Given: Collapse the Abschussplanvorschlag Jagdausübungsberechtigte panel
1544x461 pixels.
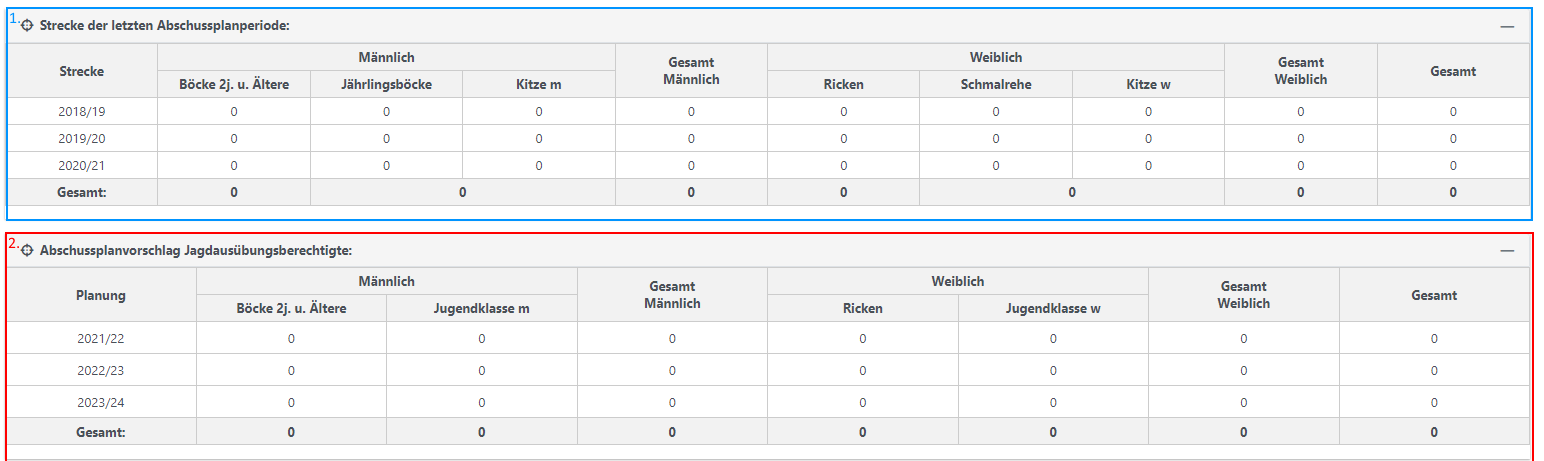Looking at the screenshot, I should [1507, 251].
